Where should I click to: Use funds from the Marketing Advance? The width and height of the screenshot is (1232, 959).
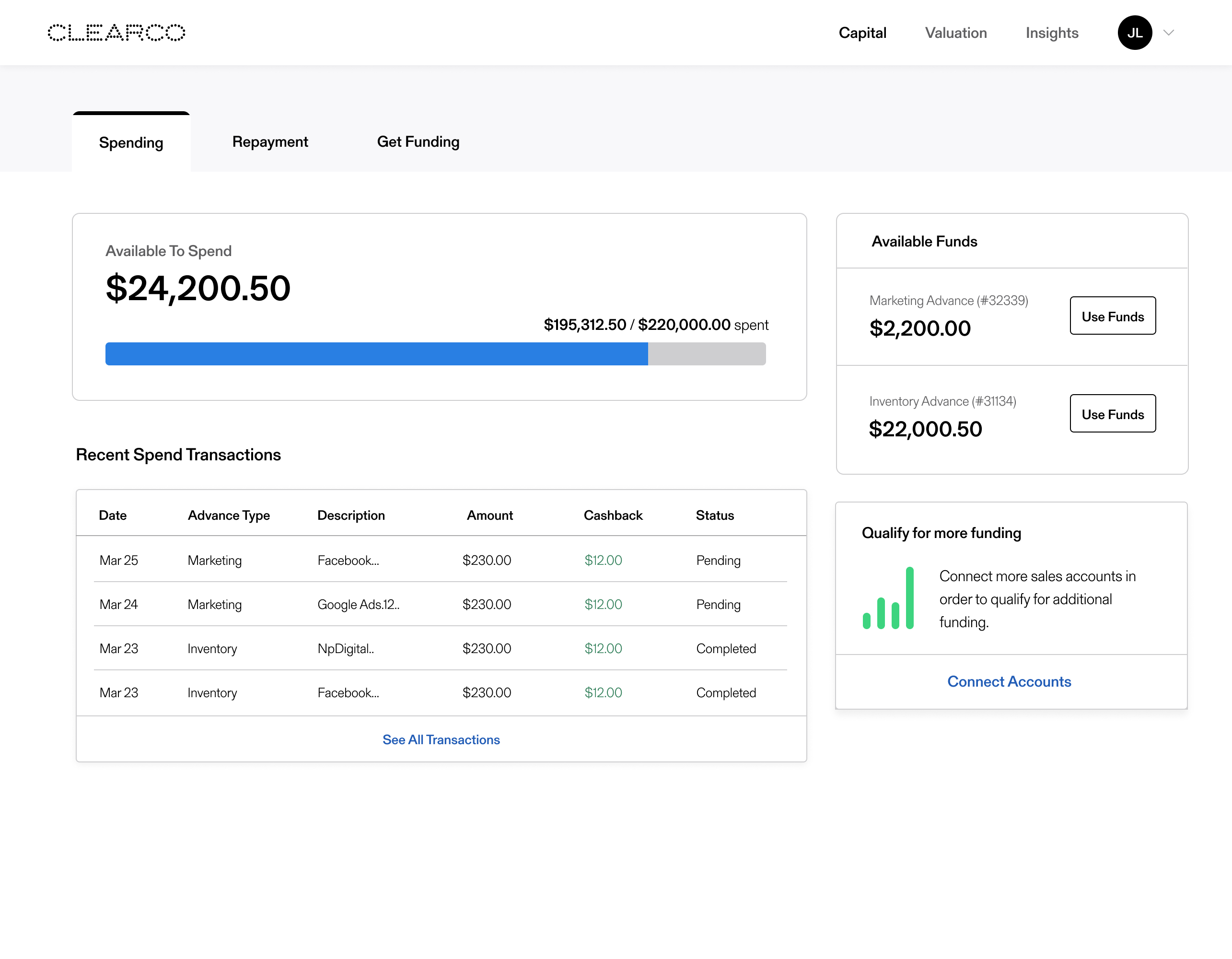1113,316
